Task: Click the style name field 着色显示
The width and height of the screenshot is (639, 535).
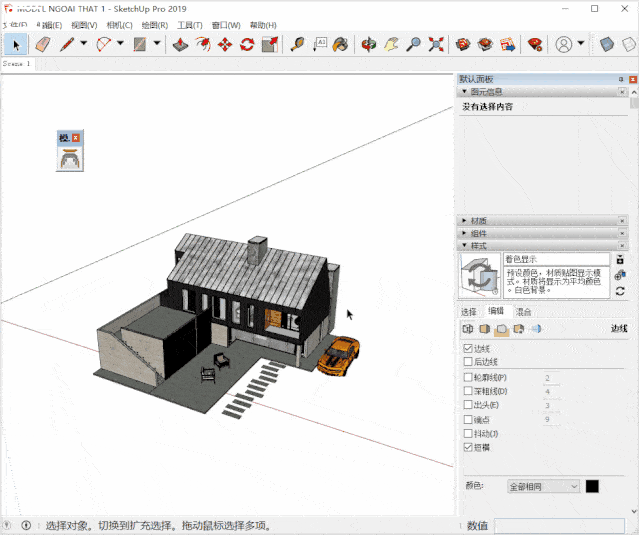Action: [x=556, y=259]
